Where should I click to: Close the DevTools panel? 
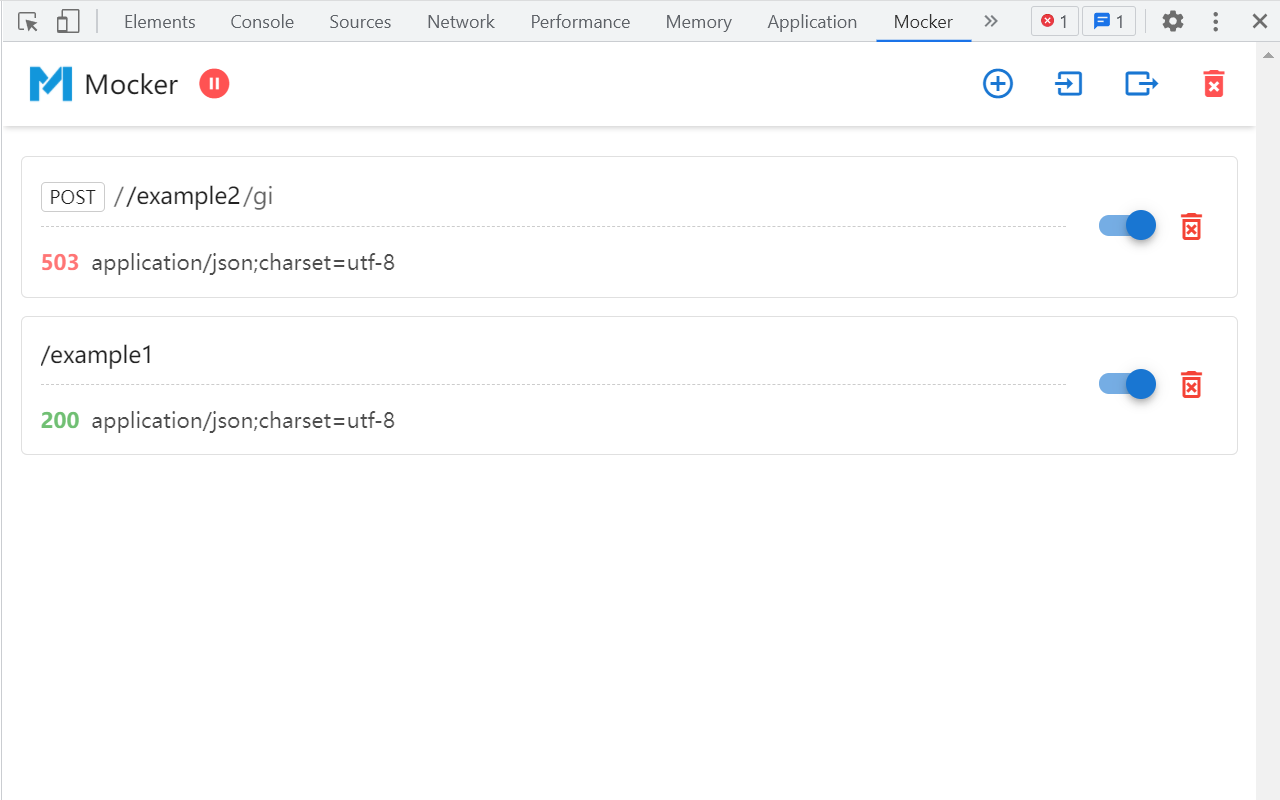[x=1259, y=21]
